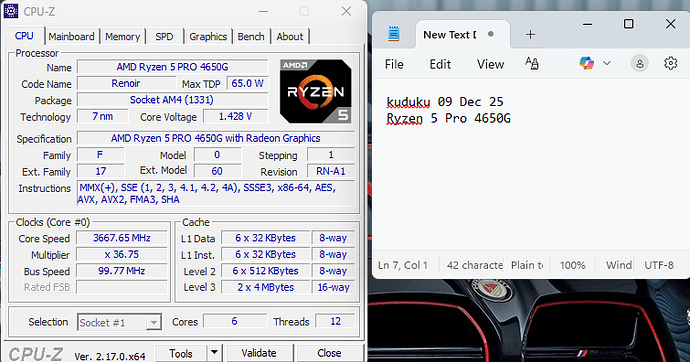690x362 pixels.
Task: Click the unsaved-changes dot on New Text tab
Action: pyautogui.click(x=491, y=34)
